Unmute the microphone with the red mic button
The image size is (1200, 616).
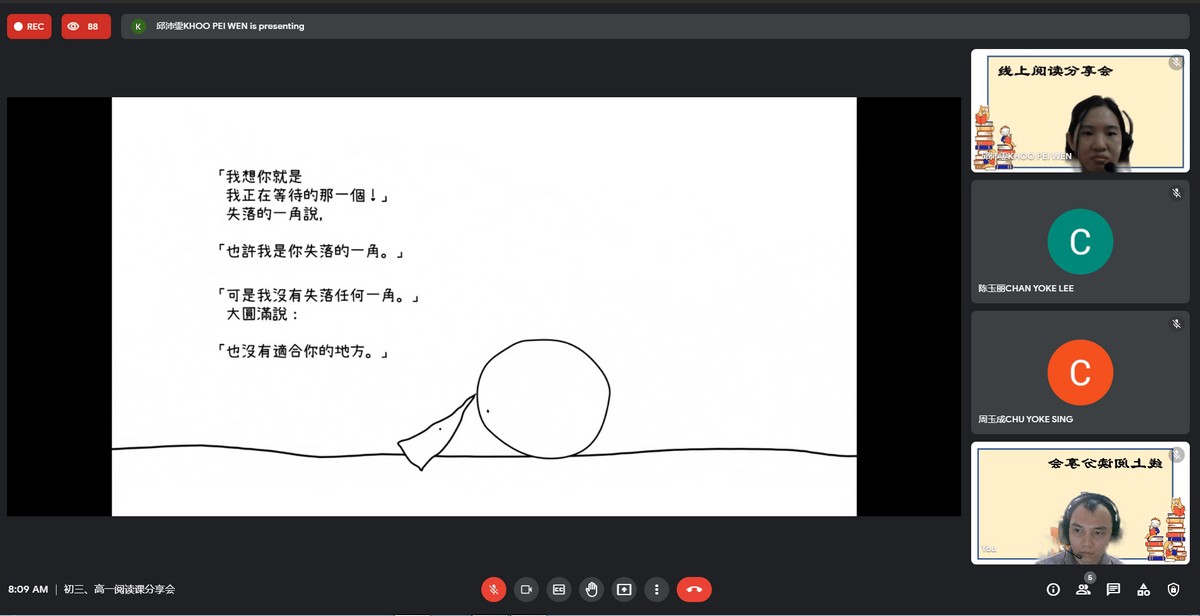[x=493, y=589]
